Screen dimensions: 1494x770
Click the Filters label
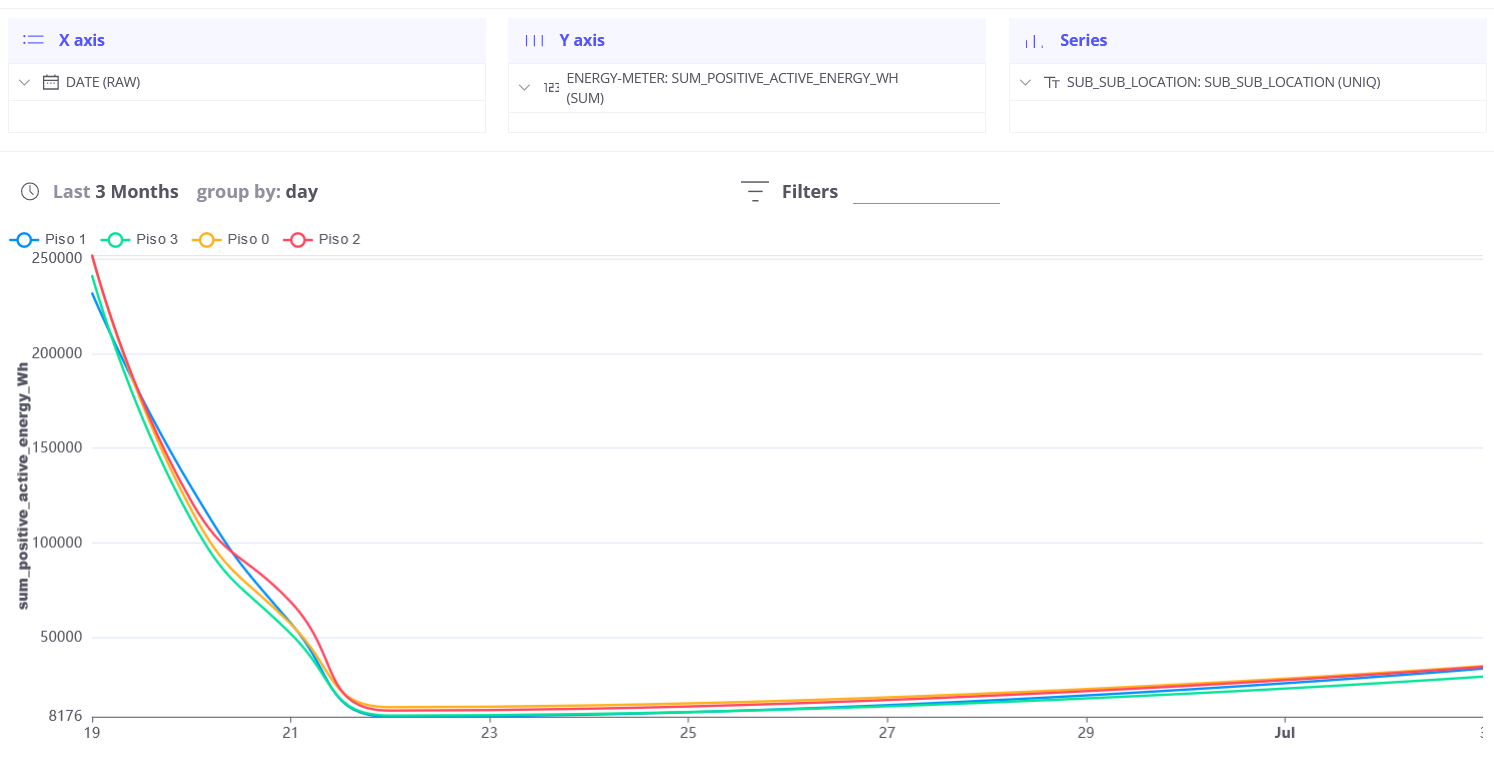pyautogui.click(x=810, y=191)
